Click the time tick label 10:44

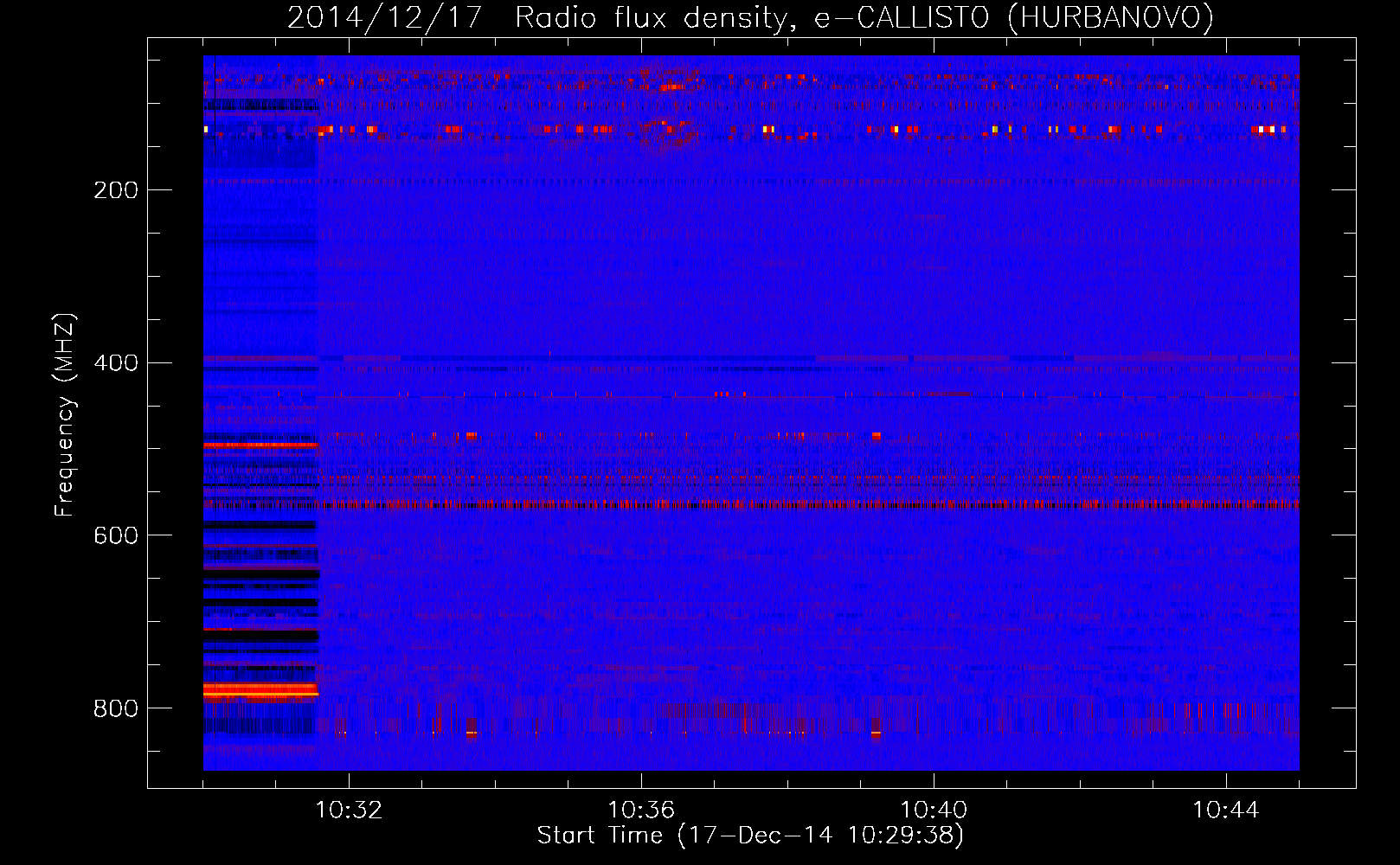point(1226,811)
